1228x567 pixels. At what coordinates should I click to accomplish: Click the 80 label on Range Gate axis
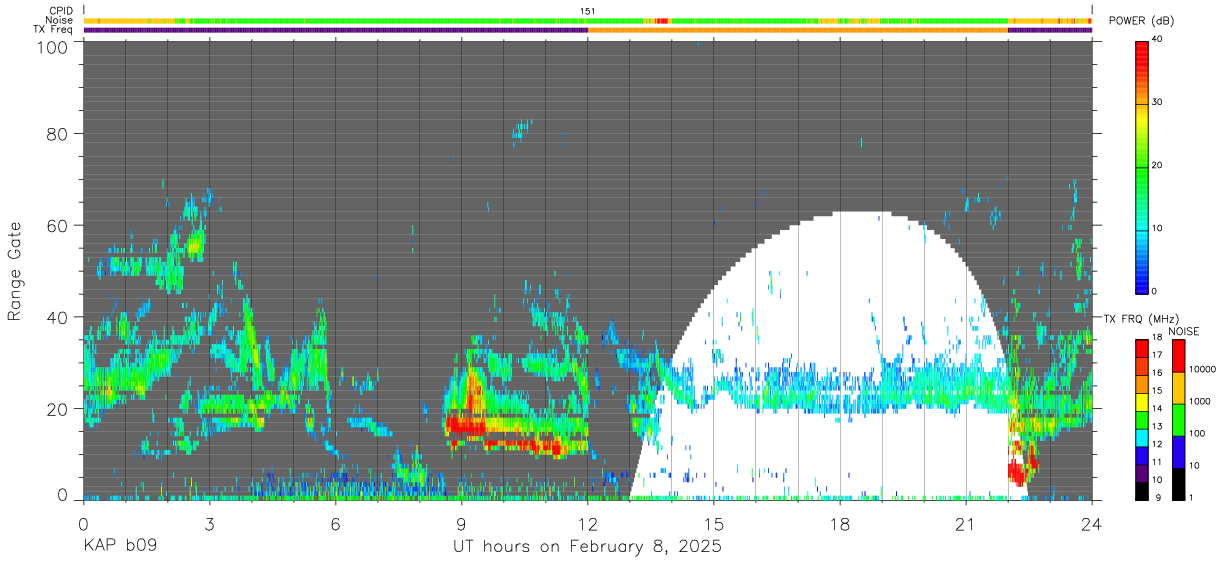point(59,134)
